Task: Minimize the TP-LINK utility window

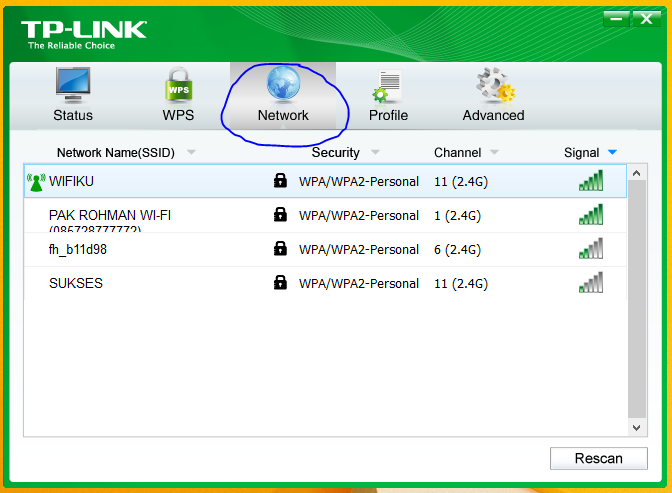Action: (616, 19)
